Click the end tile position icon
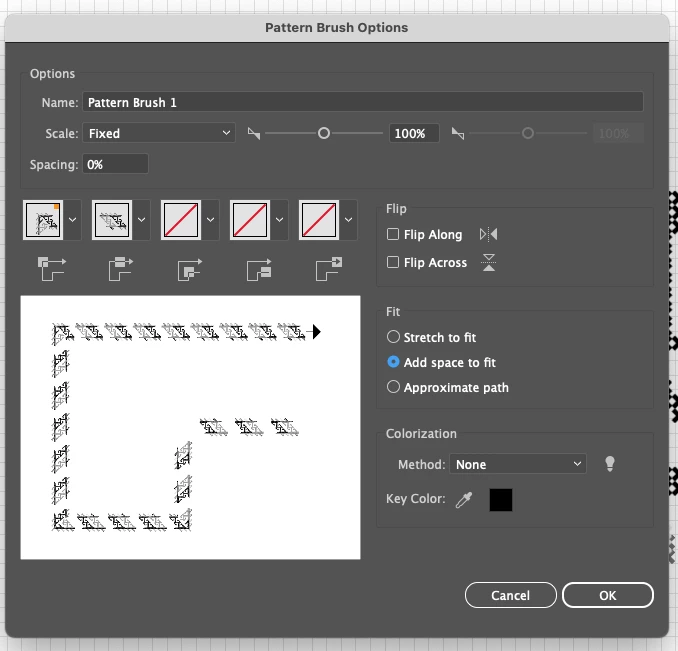 coord(329,269)
